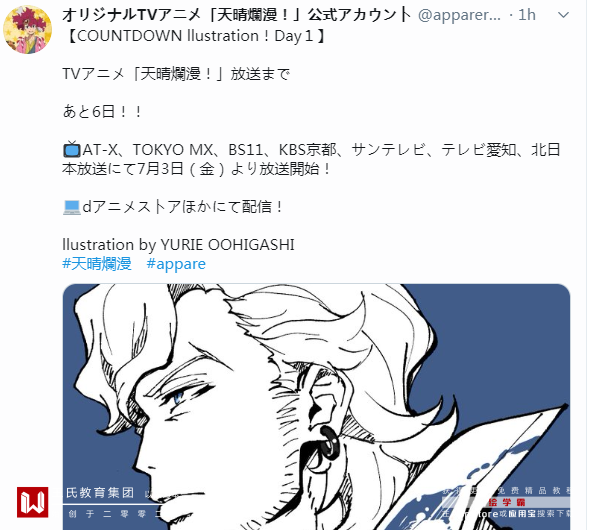This screenshot has height=530, width=591.
Task: Click the anime account profile avatar
Action: 27,30
